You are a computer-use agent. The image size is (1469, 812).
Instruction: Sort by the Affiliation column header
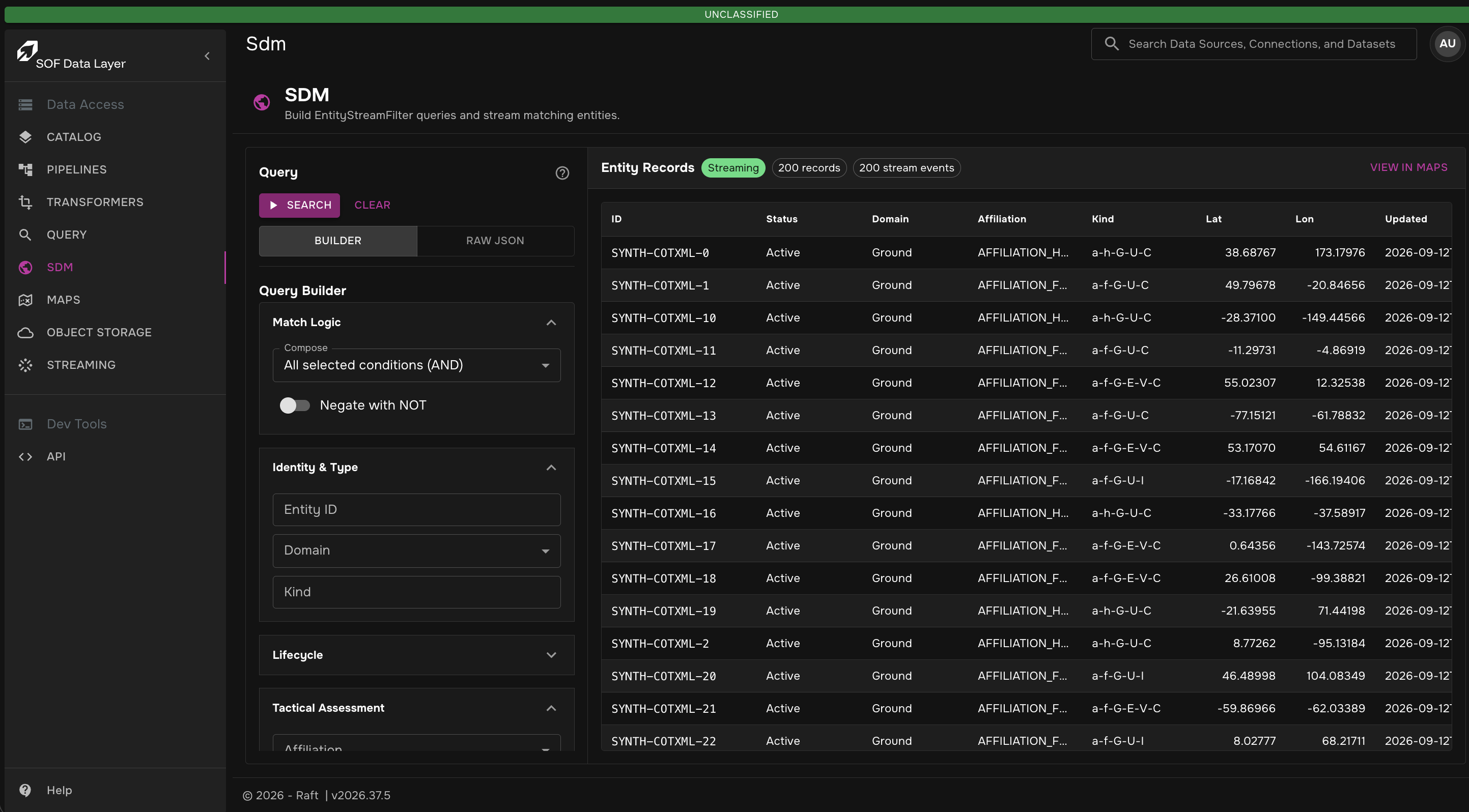pyautogui.click(x=1001, y=219)
